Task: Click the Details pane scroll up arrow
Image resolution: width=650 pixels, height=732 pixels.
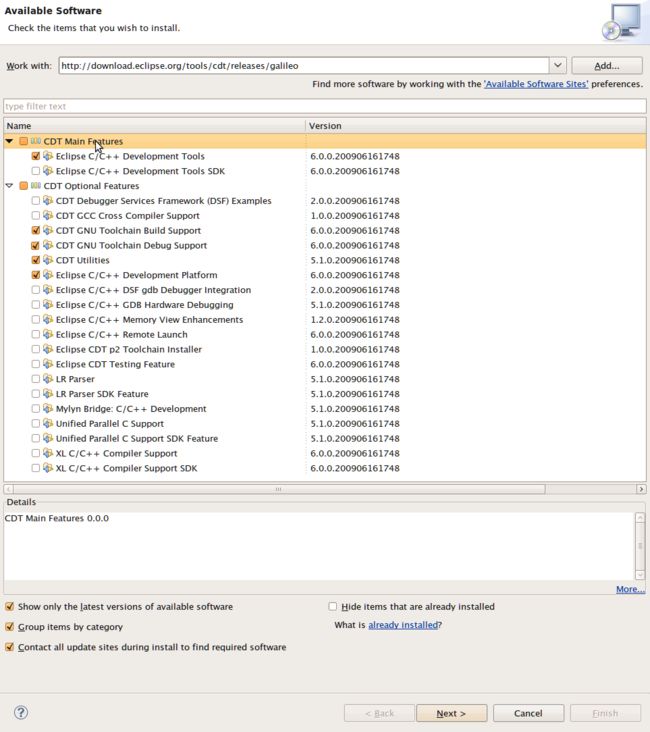Action: (640, 517)
